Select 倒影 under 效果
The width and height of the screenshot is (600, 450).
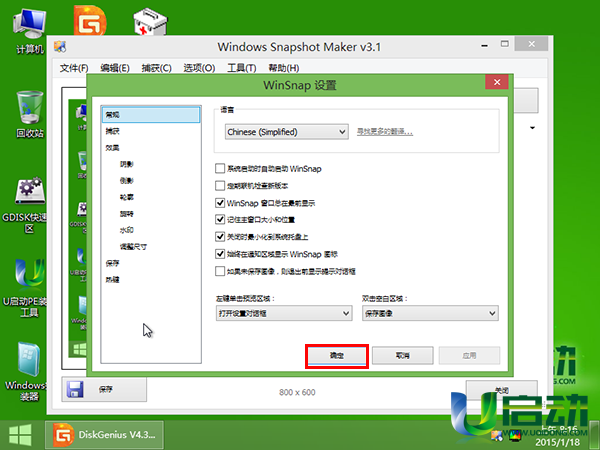click(x=126, y=181)
